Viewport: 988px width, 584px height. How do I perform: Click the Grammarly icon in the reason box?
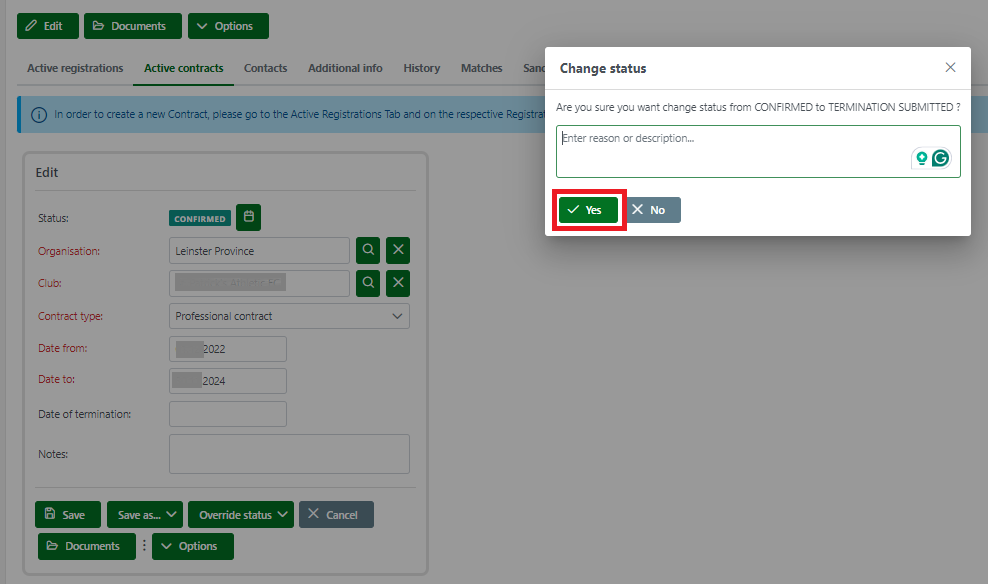coord(940,157)
